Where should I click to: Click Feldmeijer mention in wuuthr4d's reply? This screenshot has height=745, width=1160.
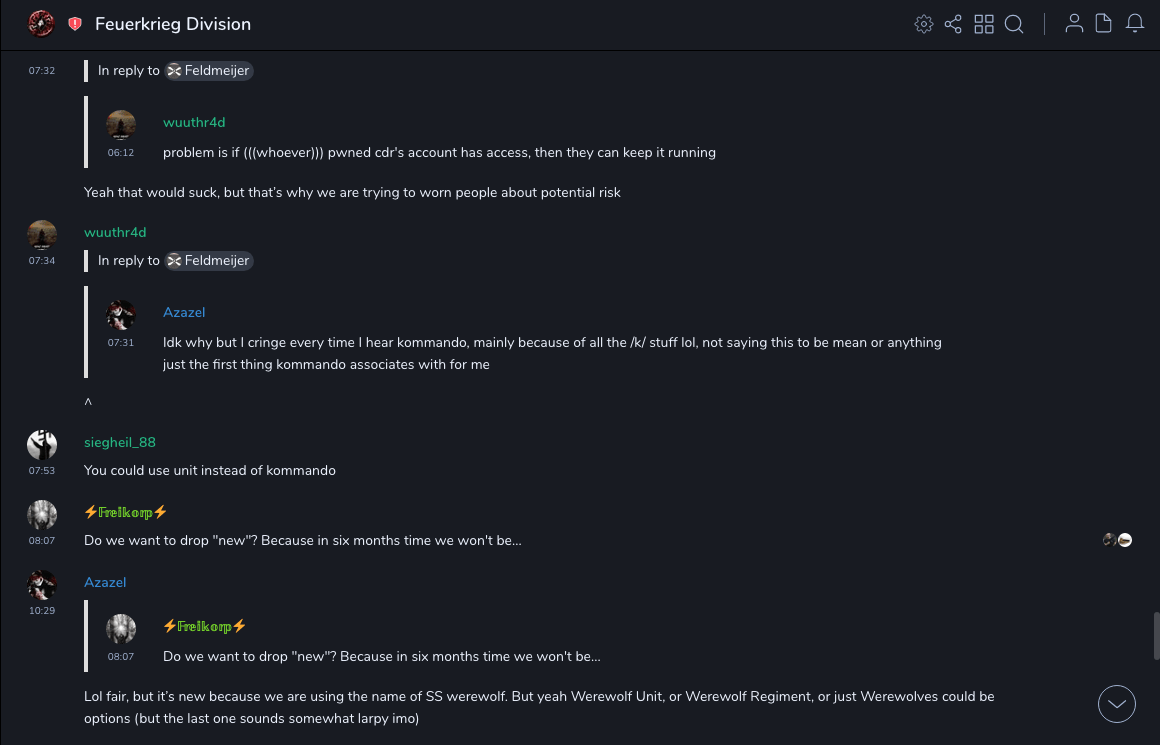tap(209, 261)
